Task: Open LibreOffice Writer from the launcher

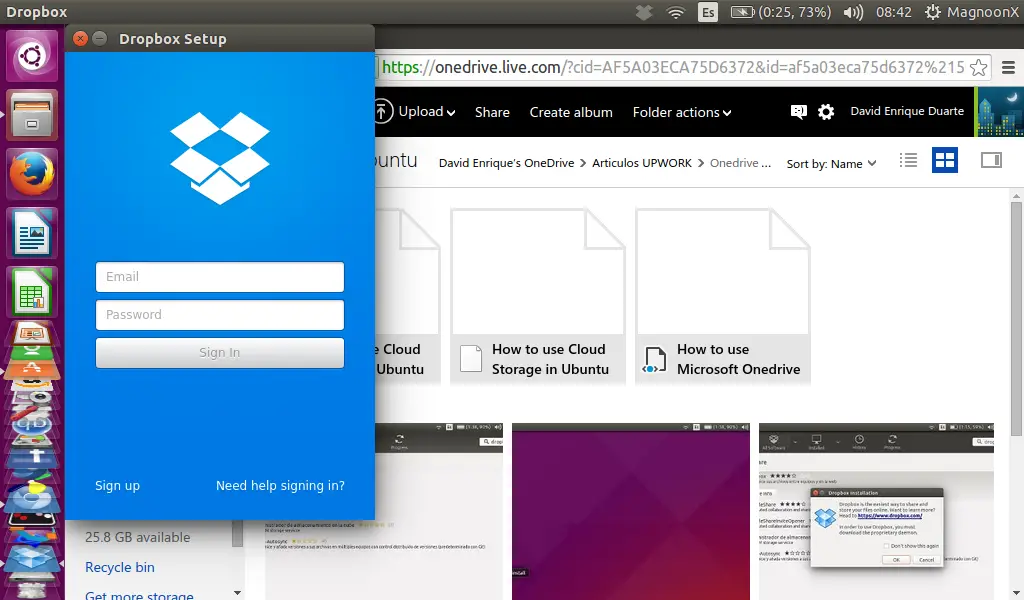Action: click(32, 233)
